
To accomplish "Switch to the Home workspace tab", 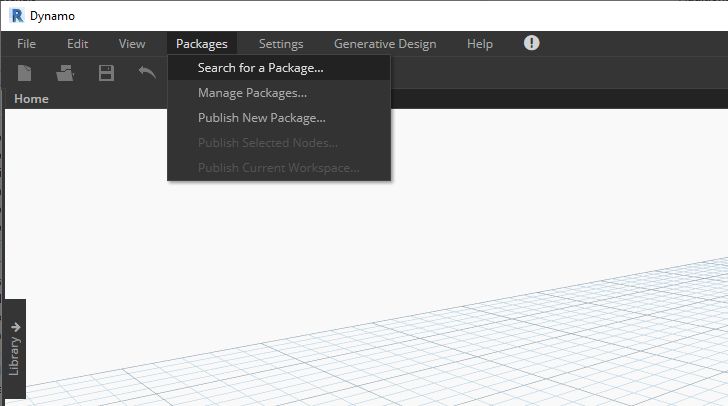I will [31, 99].
